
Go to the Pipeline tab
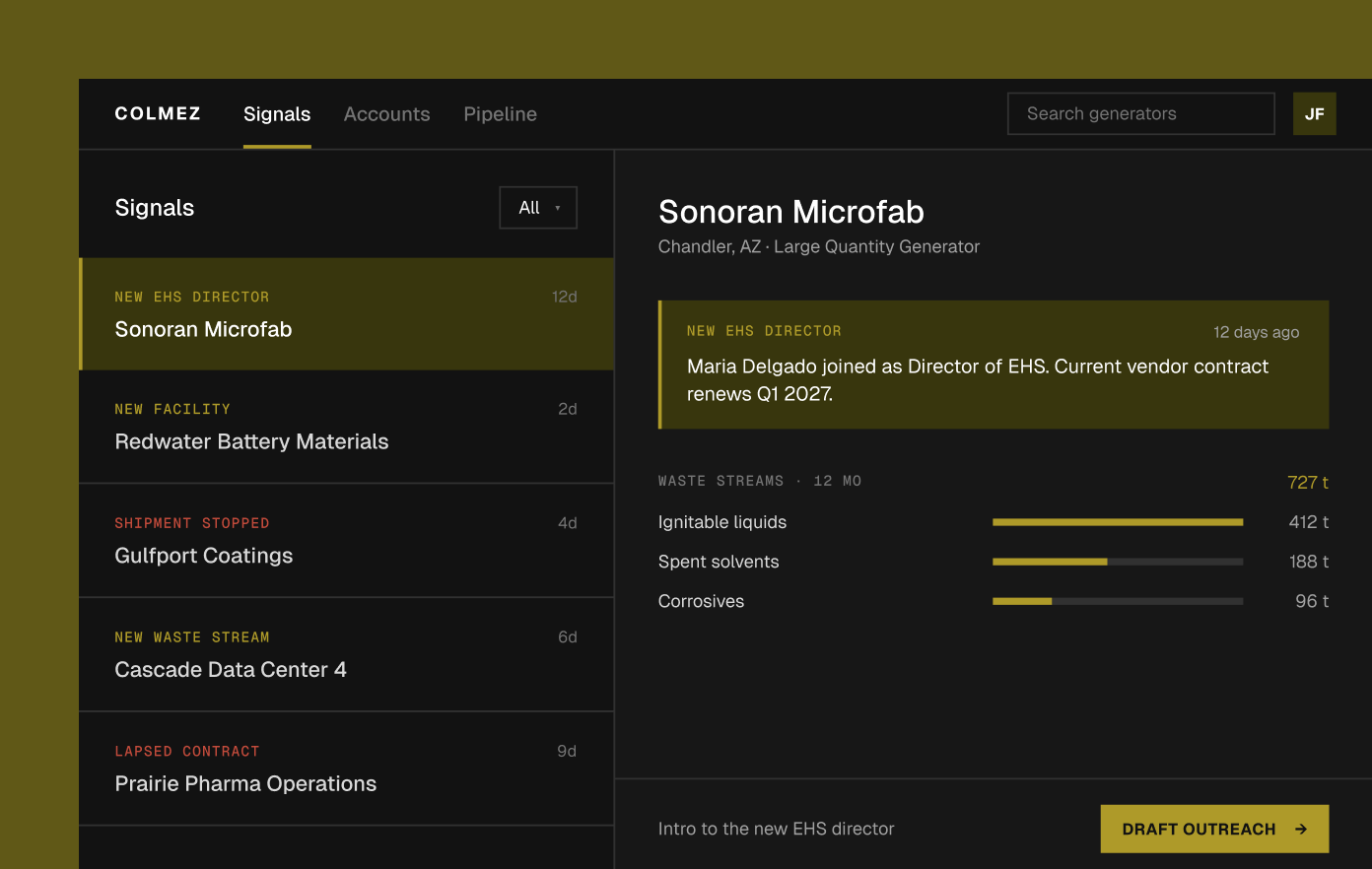pos(501,114)
